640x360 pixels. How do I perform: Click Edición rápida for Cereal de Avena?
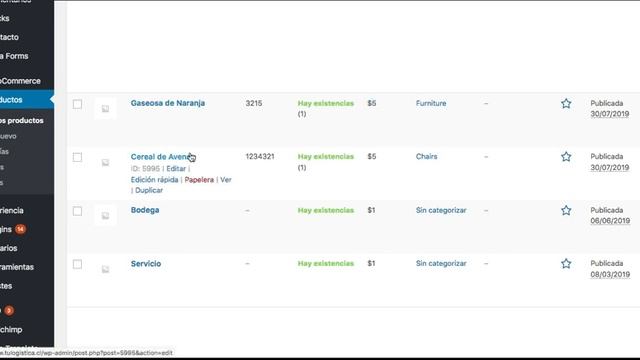(154, 180)
